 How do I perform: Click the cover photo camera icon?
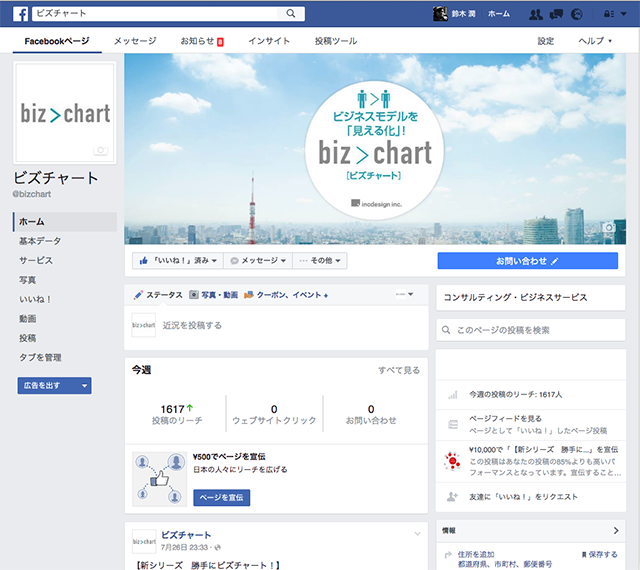(609, 227)
